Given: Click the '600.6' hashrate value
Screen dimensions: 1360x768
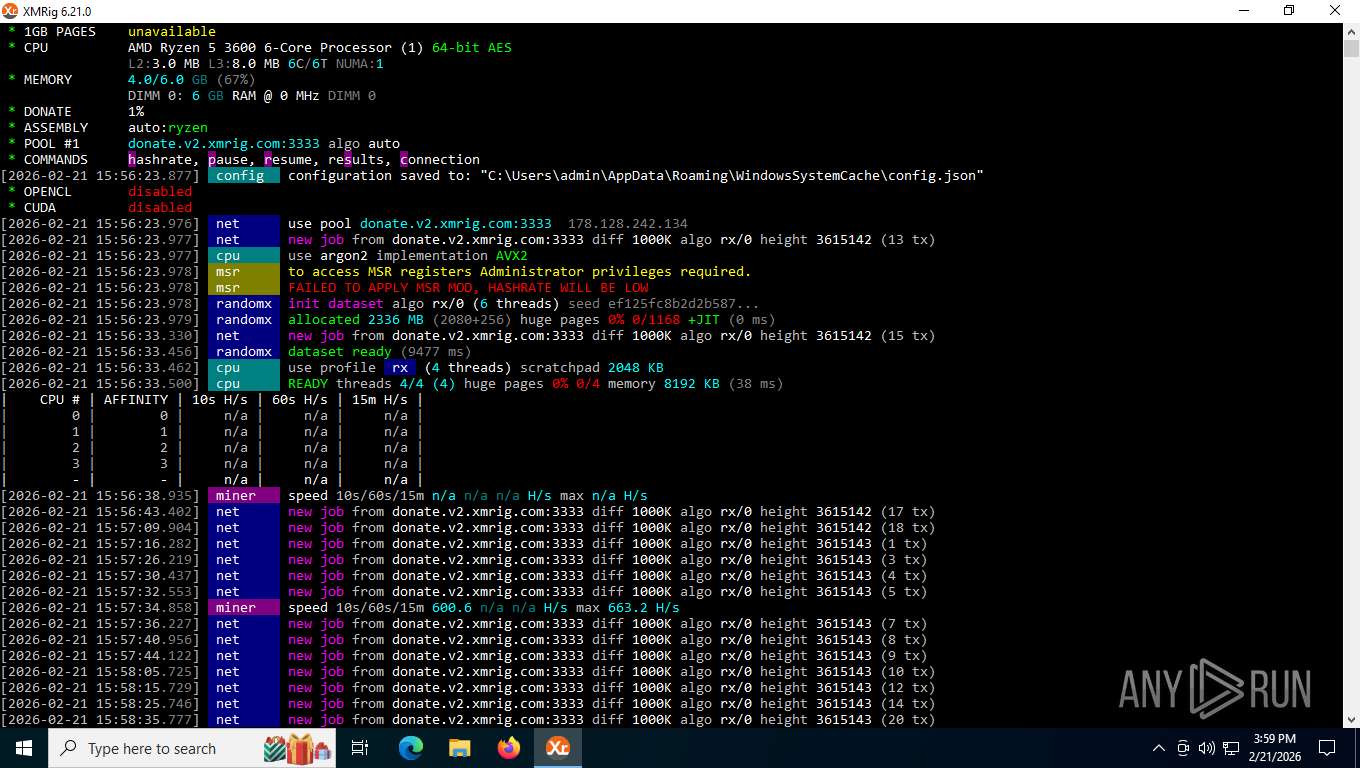Looking at the screenshot, I should [x=452, y=607].
